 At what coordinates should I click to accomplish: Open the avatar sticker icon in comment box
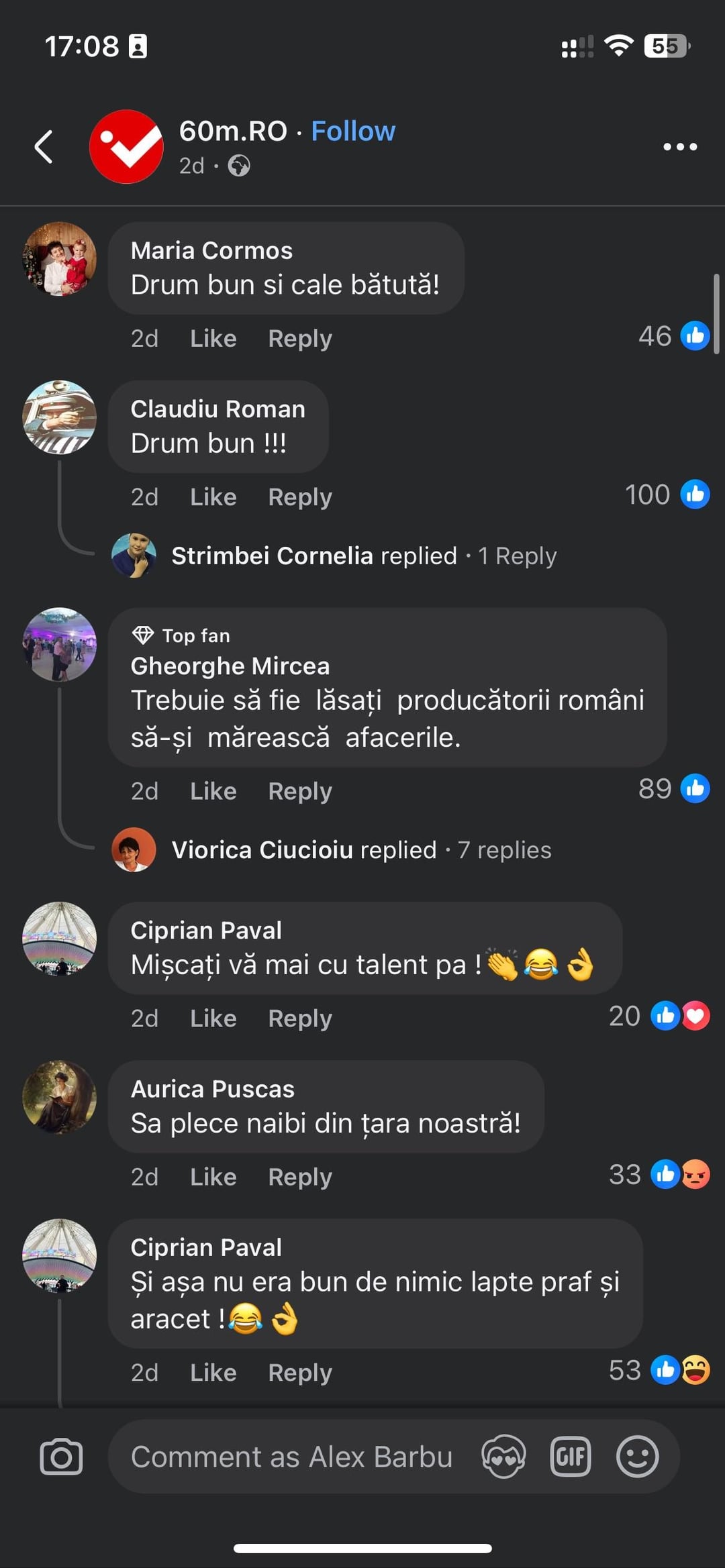503,1457
